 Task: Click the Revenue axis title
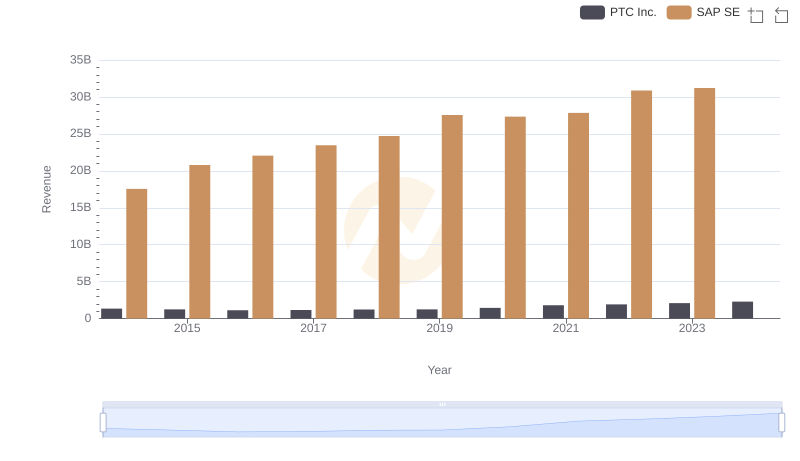[46, 189]
